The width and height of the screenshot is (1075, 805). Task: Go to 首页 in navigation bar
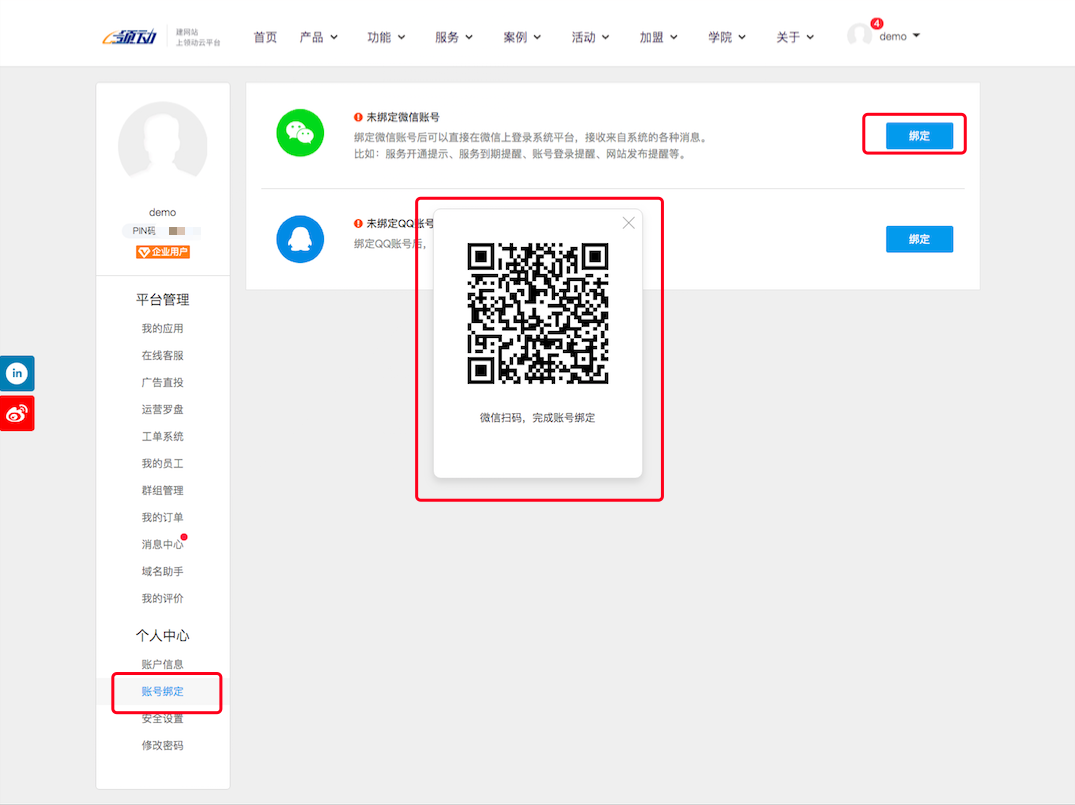pos(265,37)
